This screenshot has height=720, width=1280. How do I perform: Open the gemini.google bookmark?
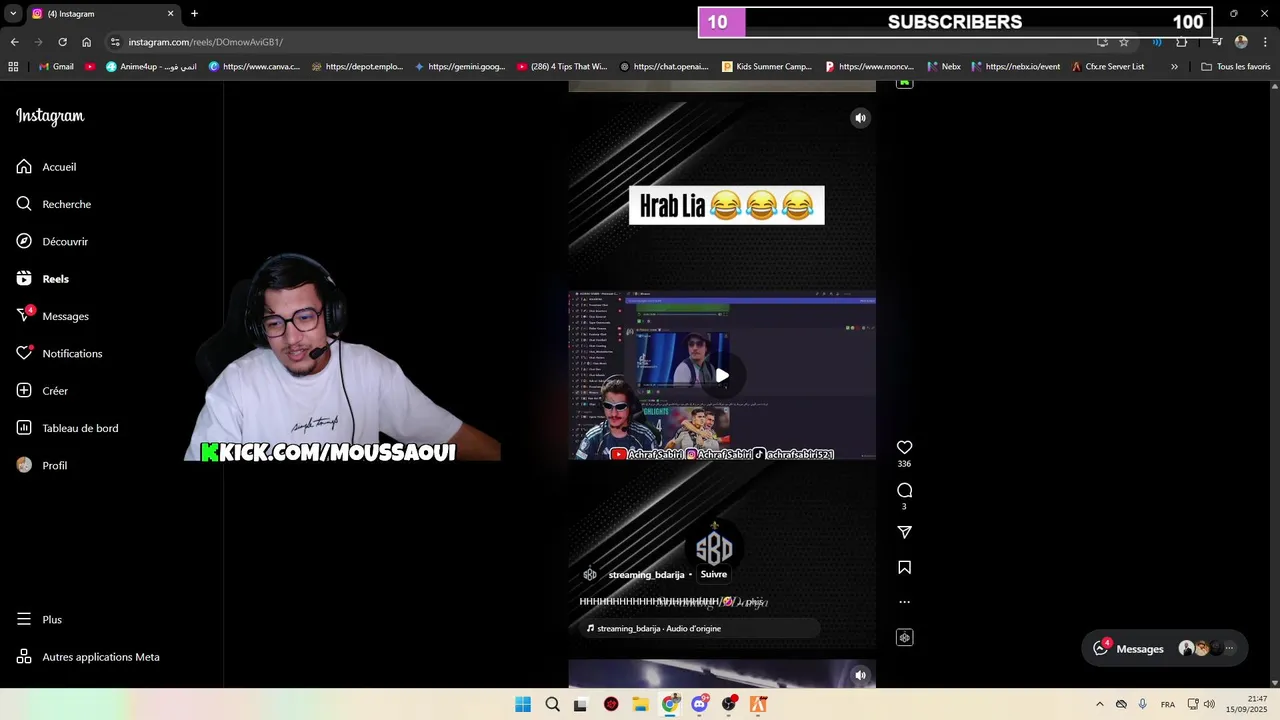pyautogui.click(x=460, y=67)
